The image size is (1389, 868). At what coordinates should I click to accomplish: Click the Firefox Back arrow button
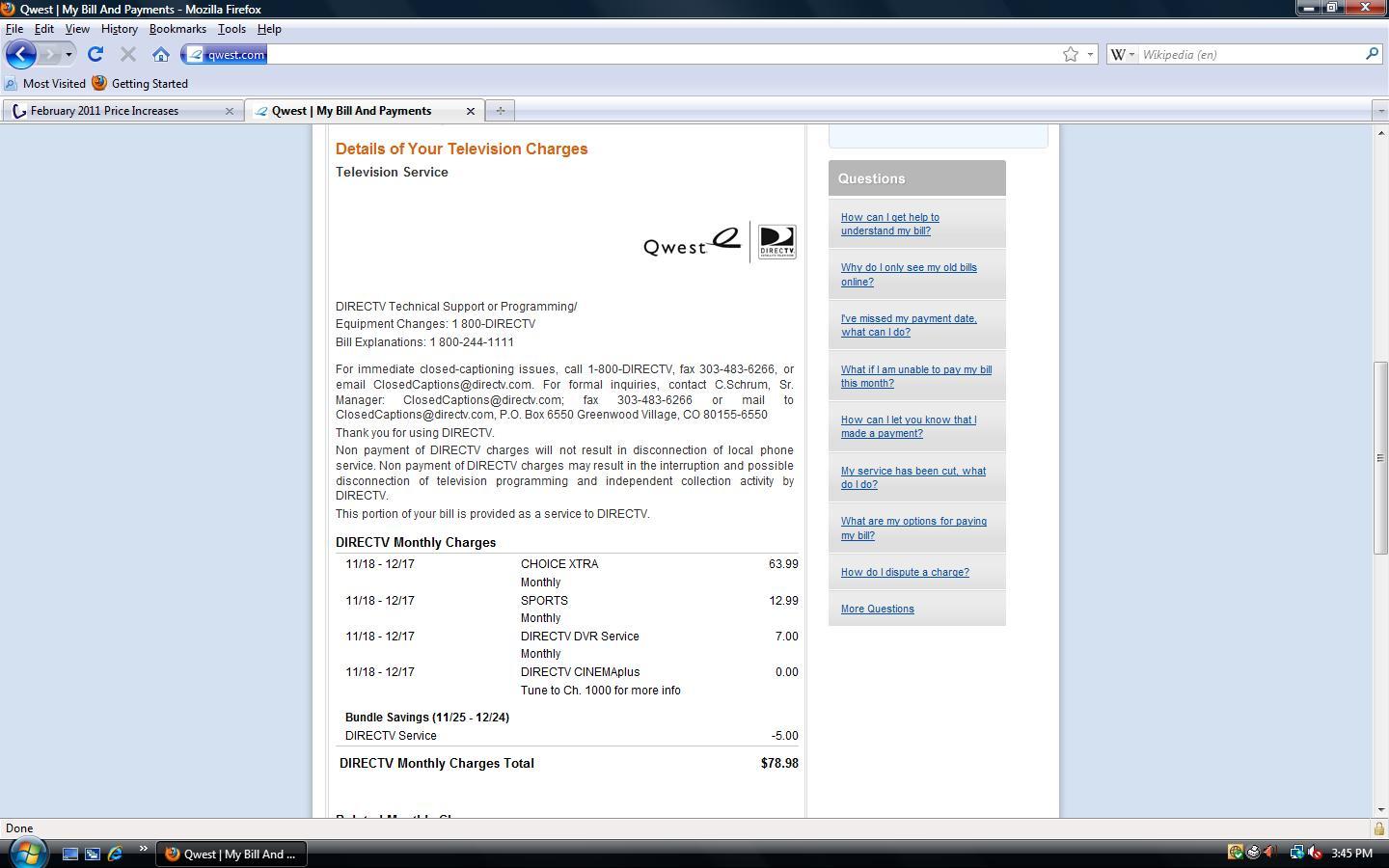point(21,54)
